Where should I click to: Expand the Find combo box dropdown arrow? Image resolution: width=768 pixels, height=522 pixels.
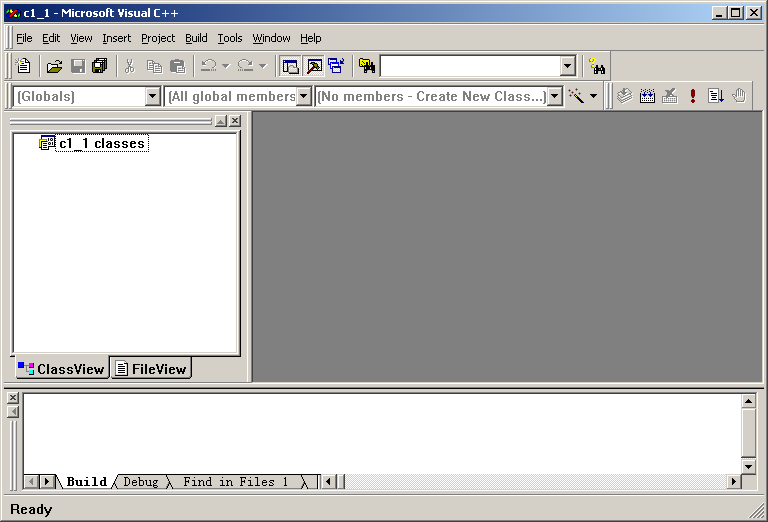(x=567, y=66)
